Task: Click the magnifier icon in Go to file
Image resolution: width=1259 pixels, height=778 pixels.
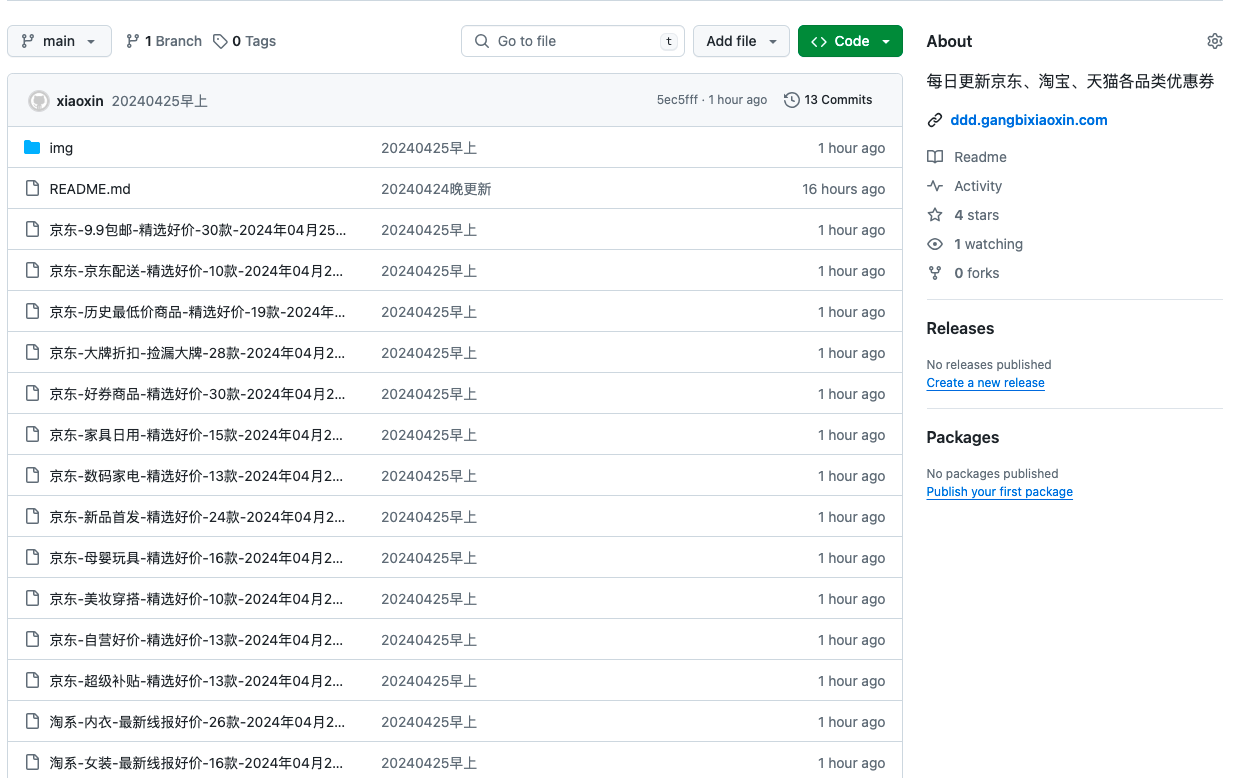Action: pos(482,41)
